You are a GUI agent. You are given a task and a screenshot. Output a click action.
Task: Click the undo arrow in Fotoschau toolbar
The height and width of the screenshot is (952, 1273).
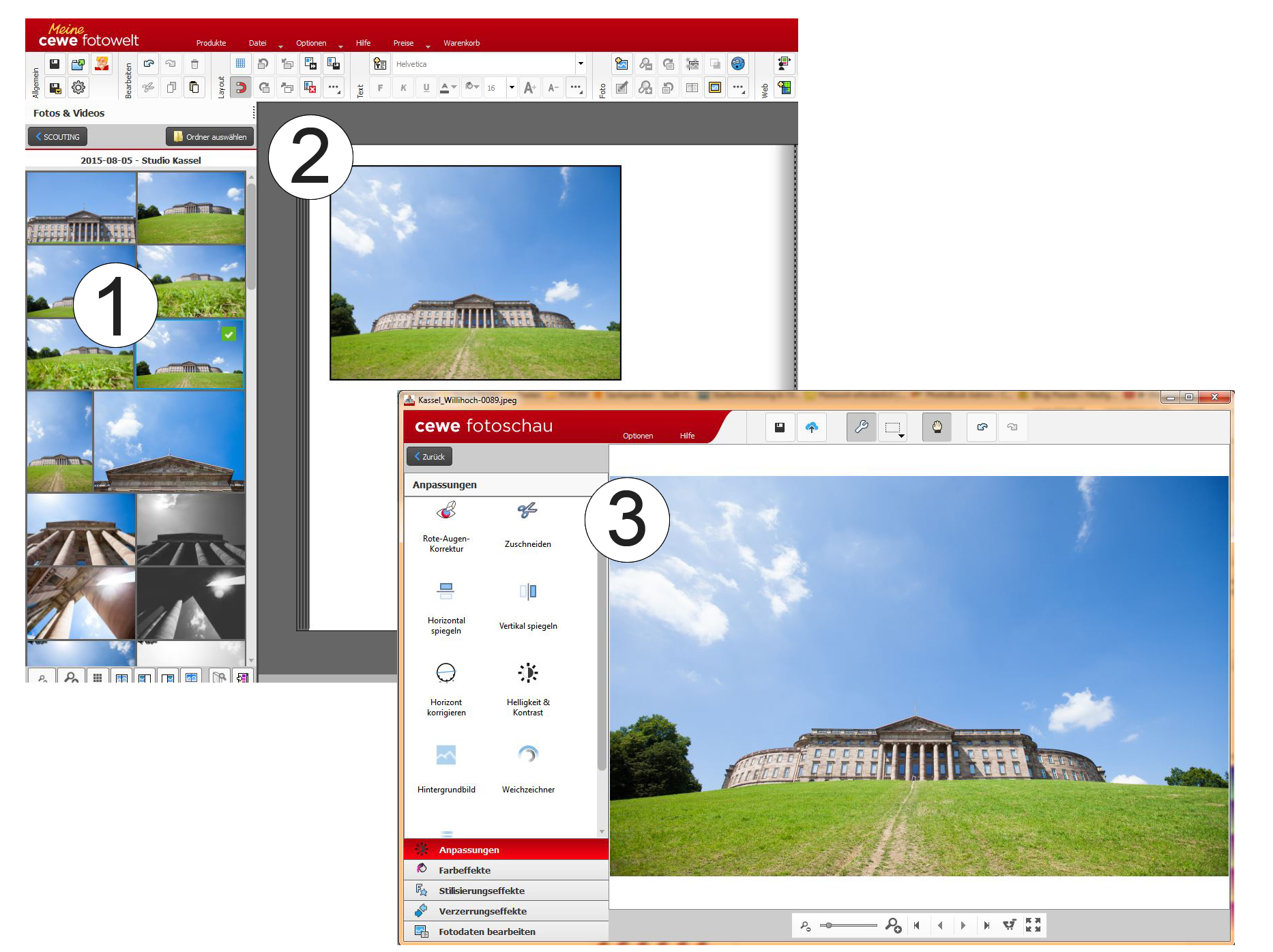coord(982,428)
